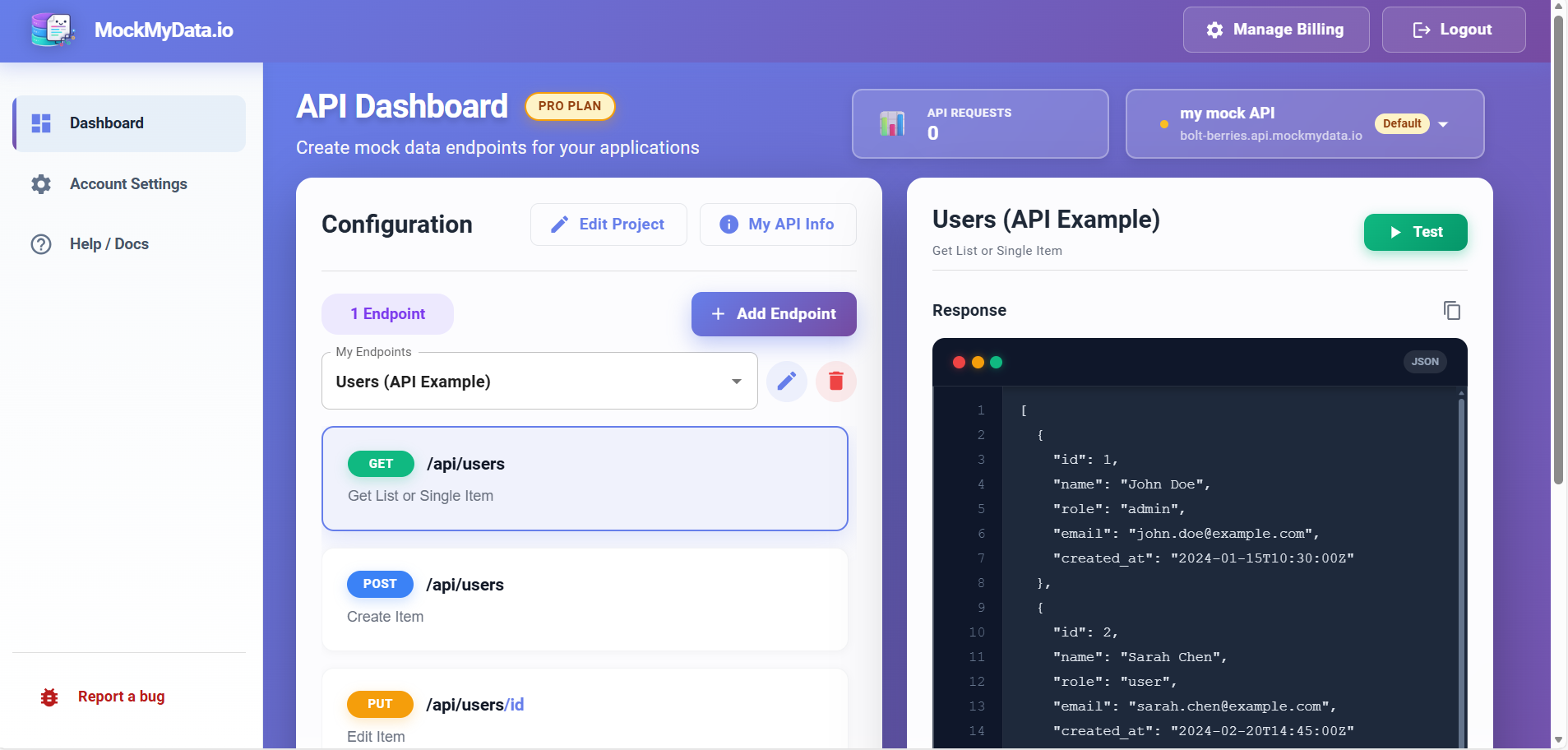The image size is (1568, 750).
Task: Click the My API Info info icon
Action: [730, 224]
